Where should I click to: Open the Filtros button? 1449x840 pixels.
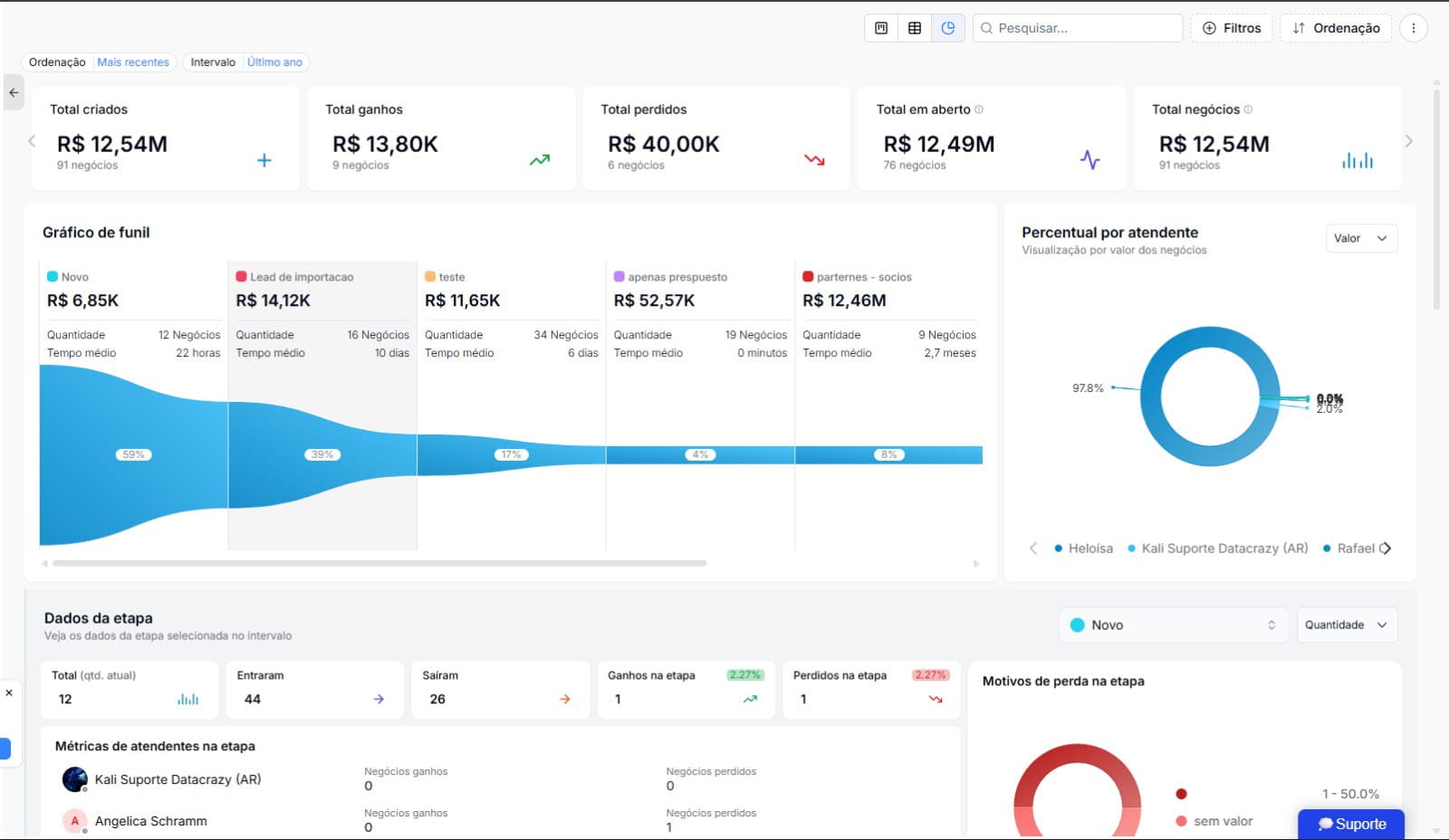click(1232, 28)
